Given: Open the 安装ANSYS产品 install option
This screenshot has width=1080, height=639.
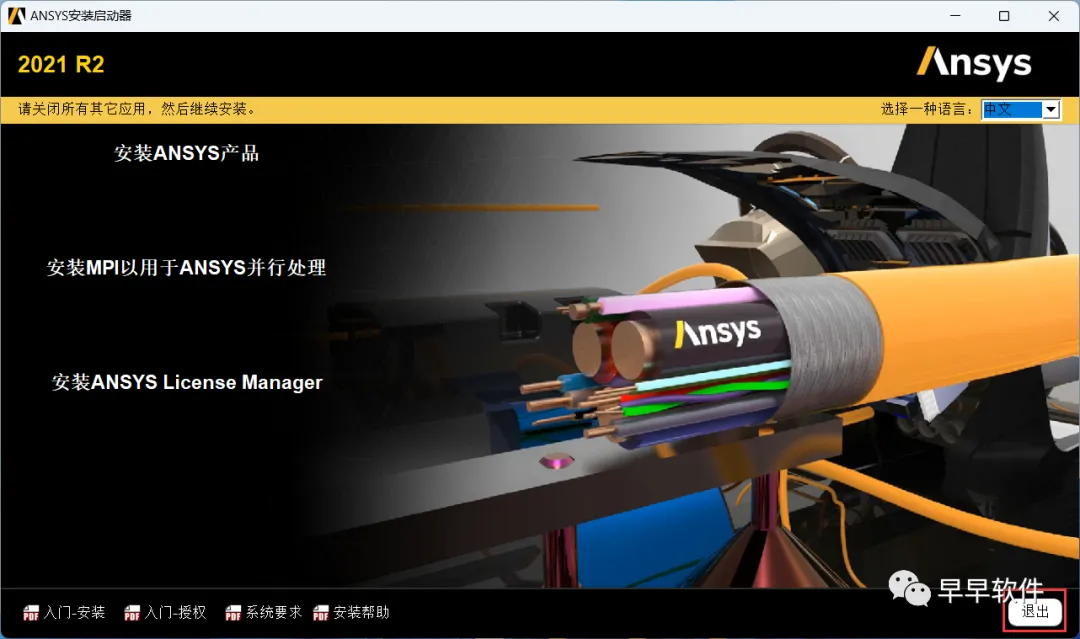Looking at the screenshot, I should 186,153.
